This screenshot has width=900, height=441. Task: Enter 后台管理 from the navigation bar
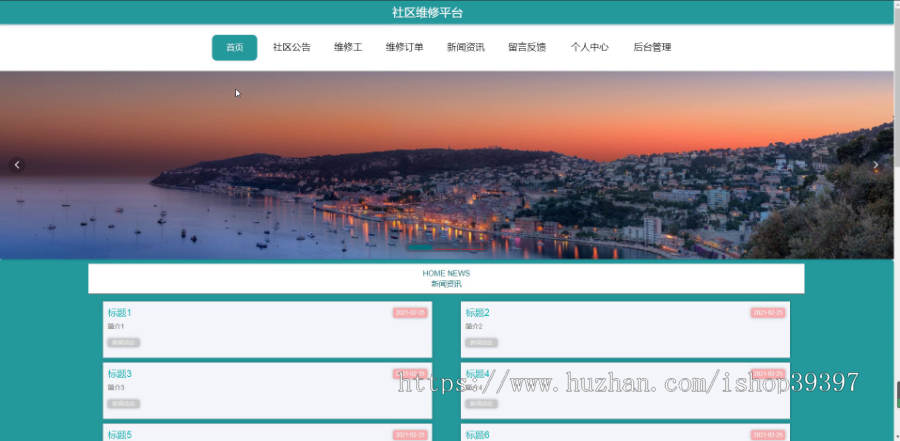point(652,48)
